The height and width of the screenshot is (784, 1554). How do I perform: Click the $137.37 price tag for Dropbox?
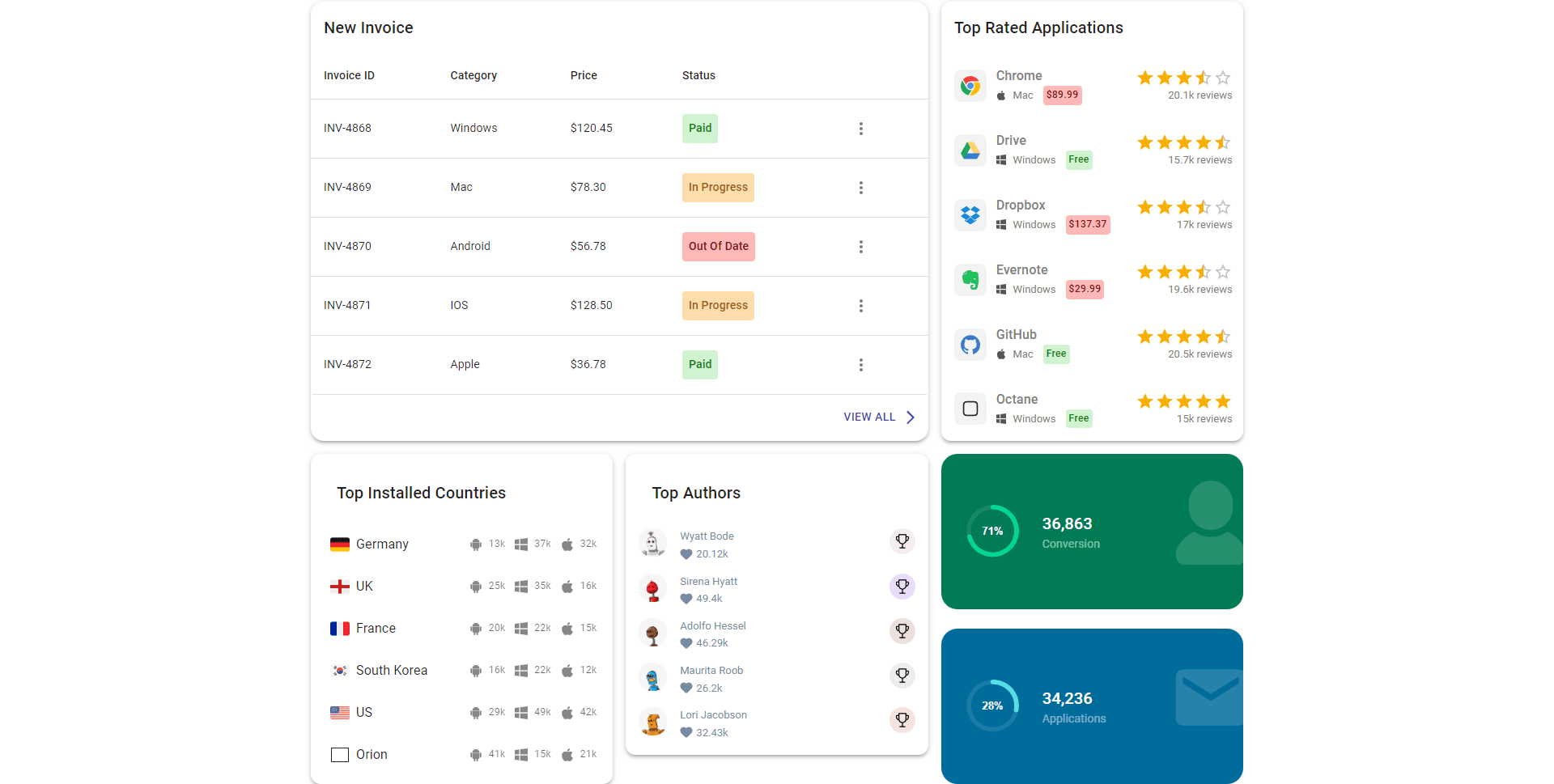click(x=1088, y=225)
